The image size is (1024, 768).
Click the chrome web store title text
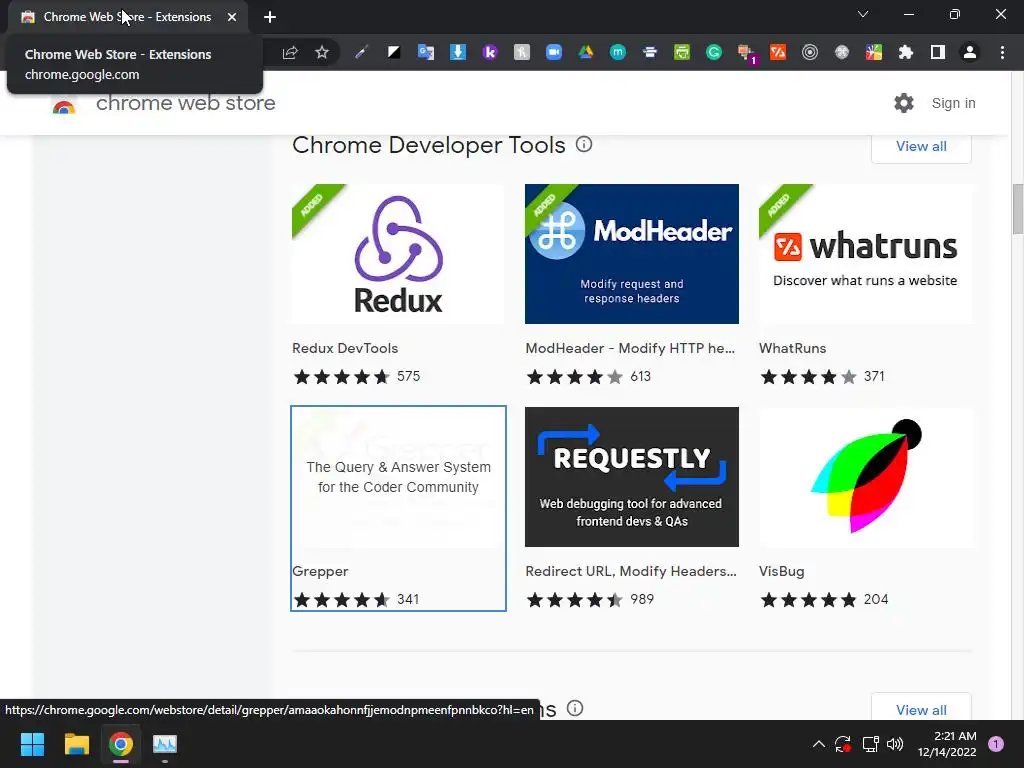click(x=185, y=103)
